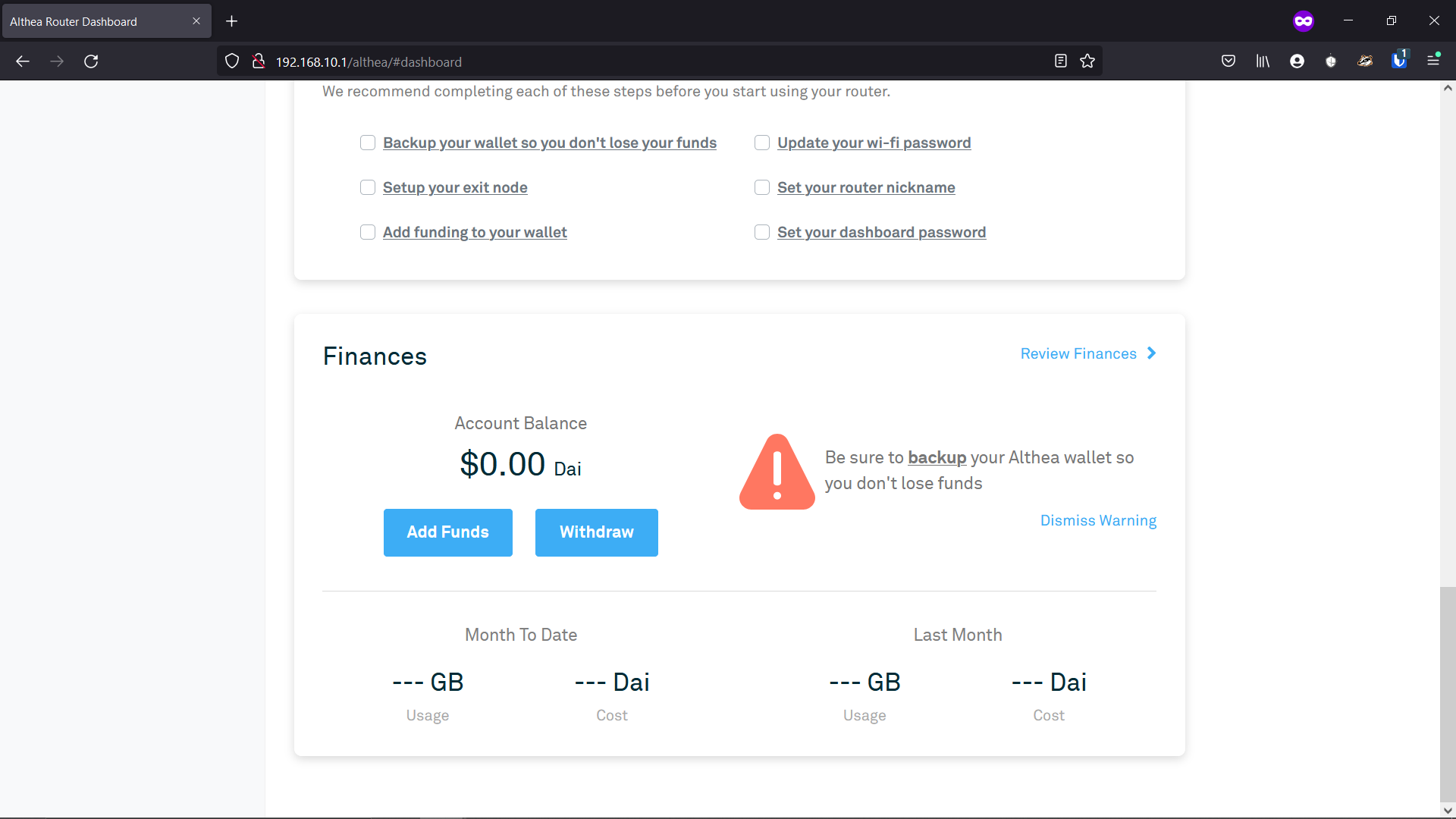Open the Add funding to your wallet link
The width and height of the screenshot is (1456, 819).
(475, 232)
